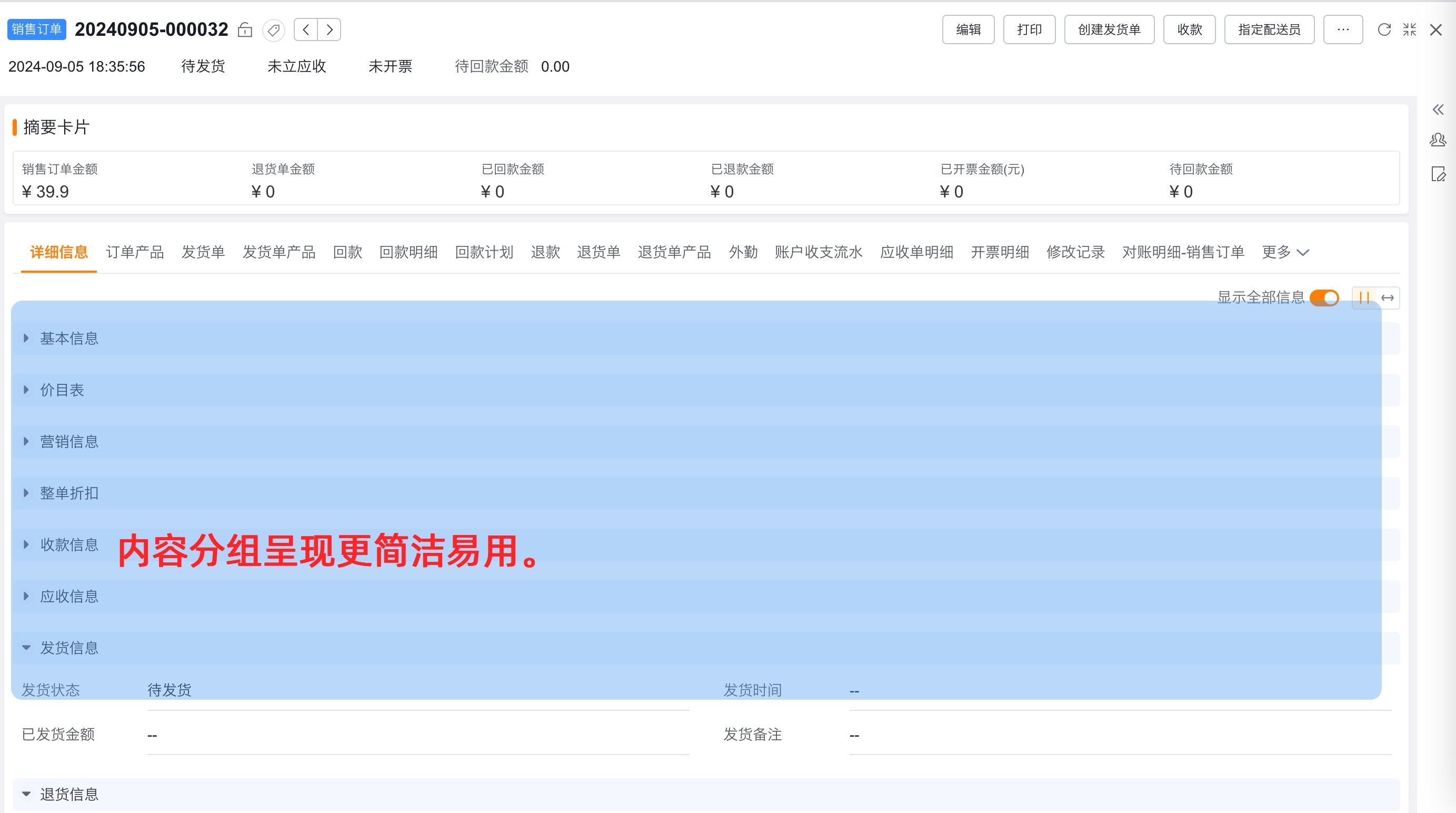1456x813 pixels.
Task: Toggle the 显示全部信息 switch
Action: coord(1324,298)
